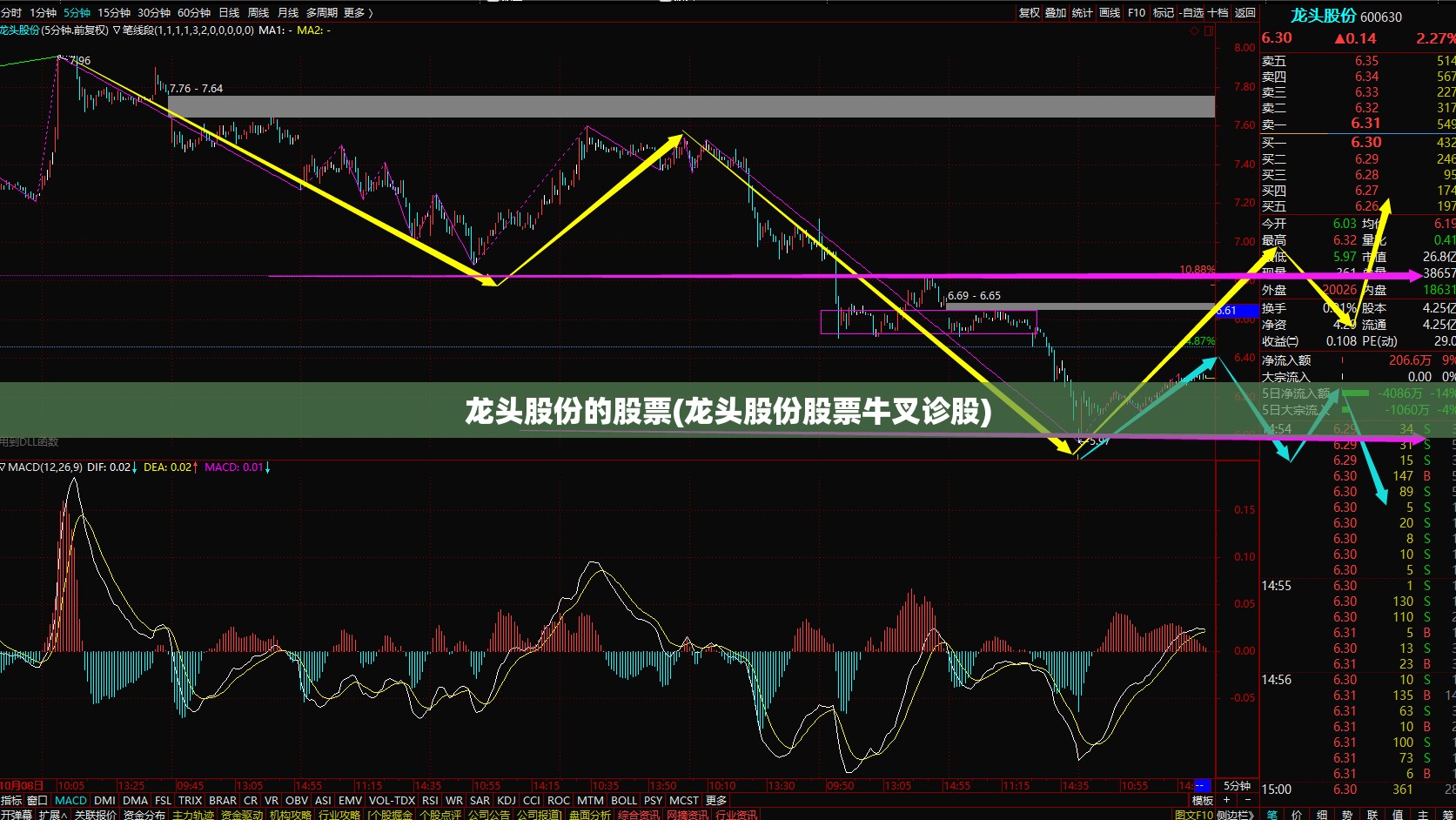Switch to the 分时 timeline chart
The width and height of the screenshot is (1456, 820).
[x=11, y=13]
